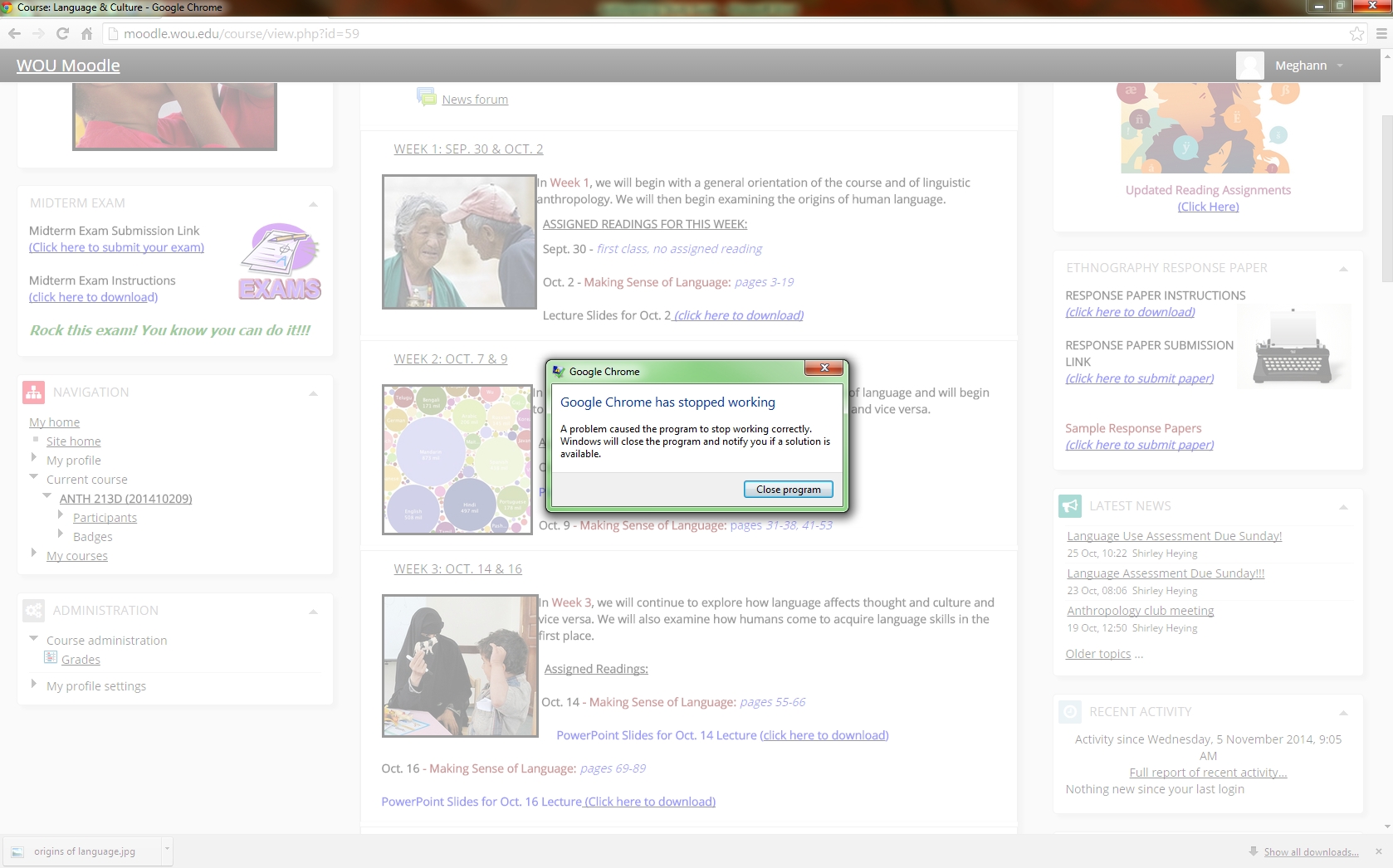Download the Midterm Exam Instructions

point(93,297)
